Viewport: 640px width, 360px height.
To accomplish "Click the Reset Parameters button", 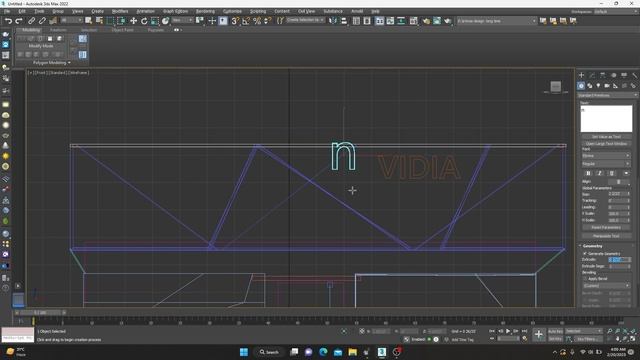I will (606, 227).
